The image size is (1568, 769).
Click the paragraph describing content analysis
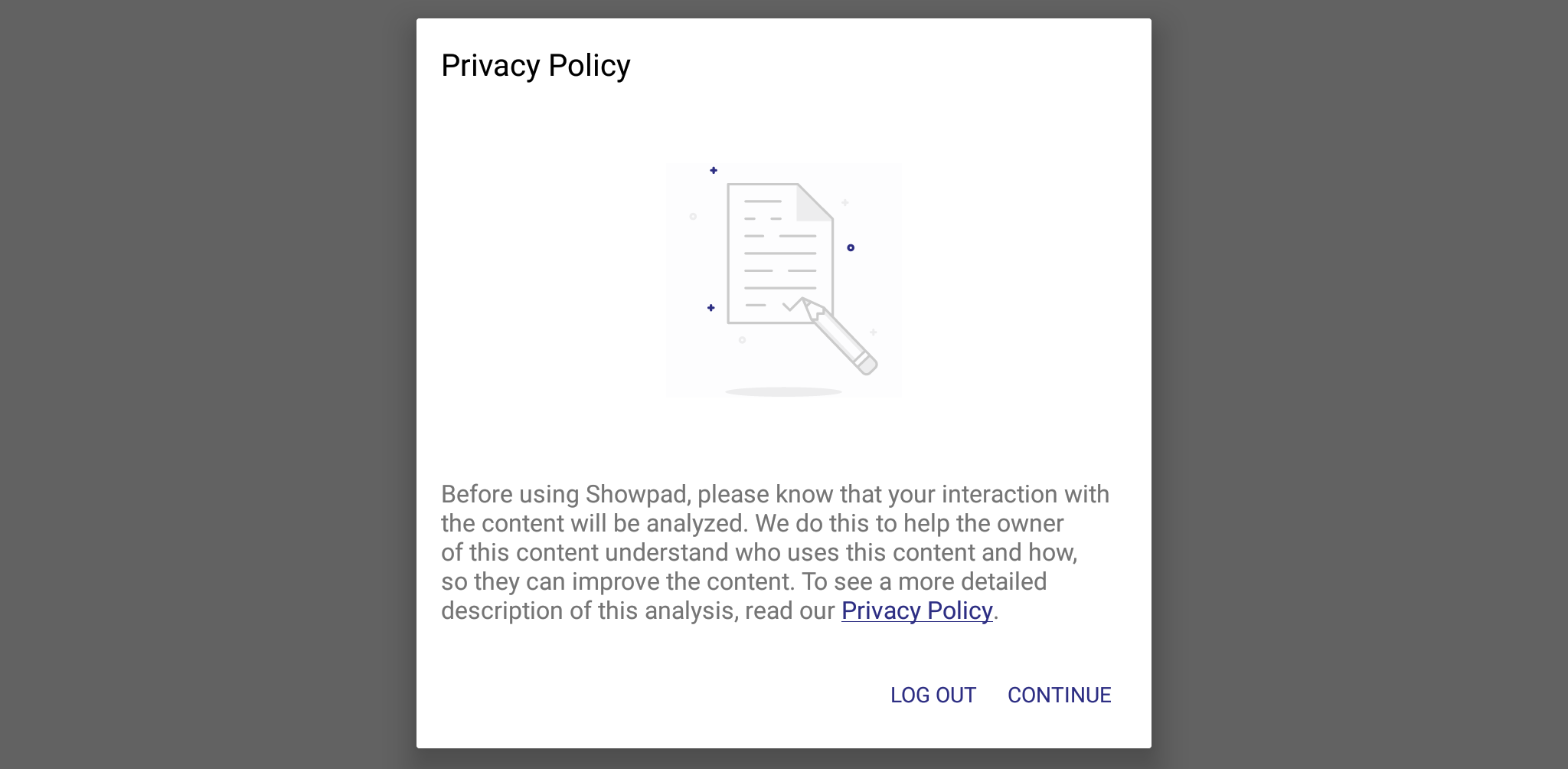pyautogui.click(x=775, y=551)
